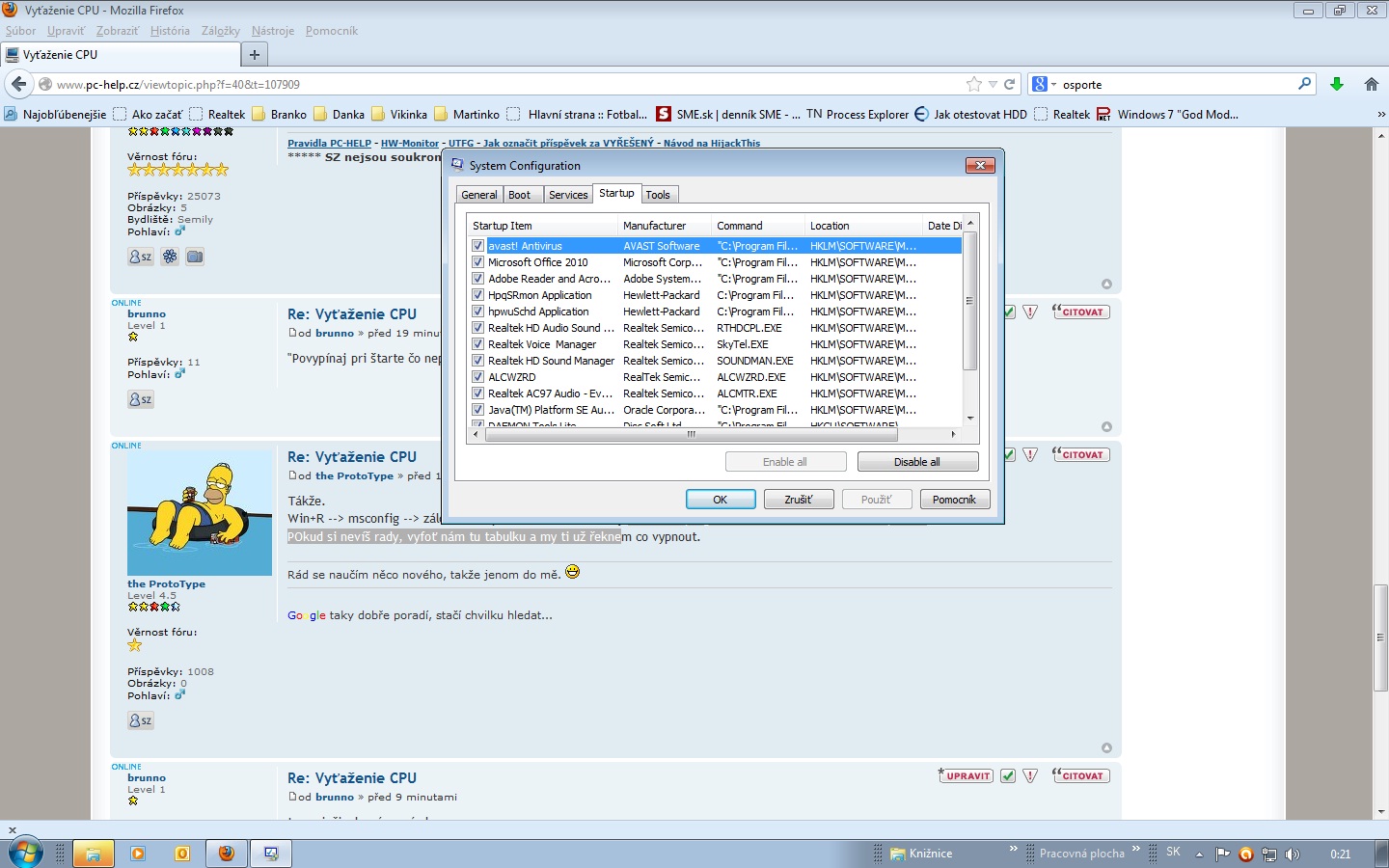Viewport: 1389px width, 868px height.
Task: Sort list by Manufacturer column header
Action: (x=665, y=226)
